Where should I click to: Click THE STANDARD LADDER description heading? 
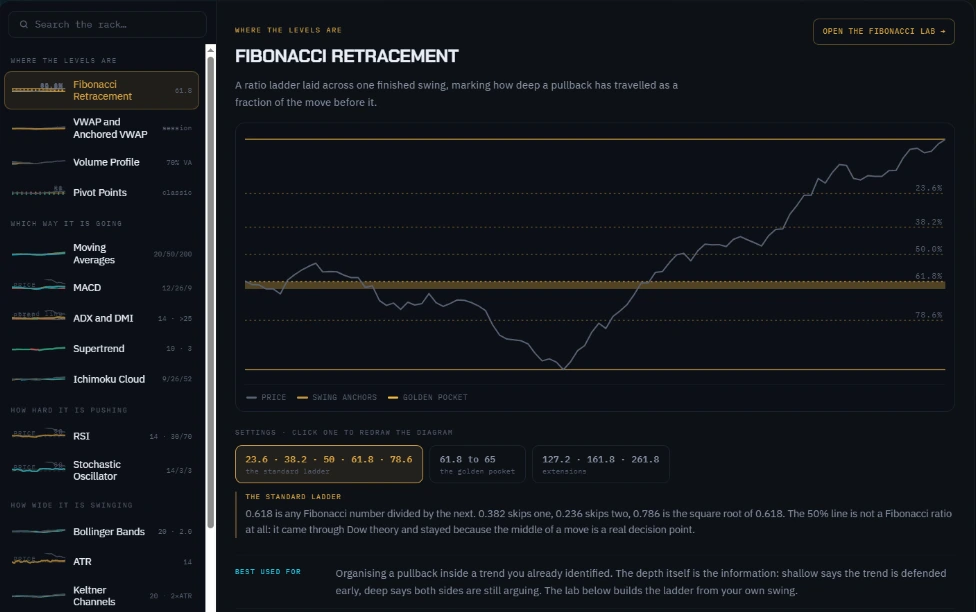[293, 497]
